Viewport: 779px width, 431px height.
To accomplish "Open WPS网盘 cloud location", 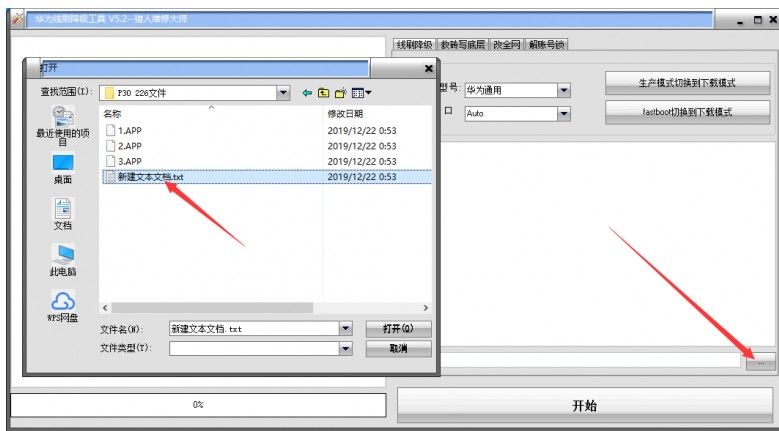I will (63, 306).
